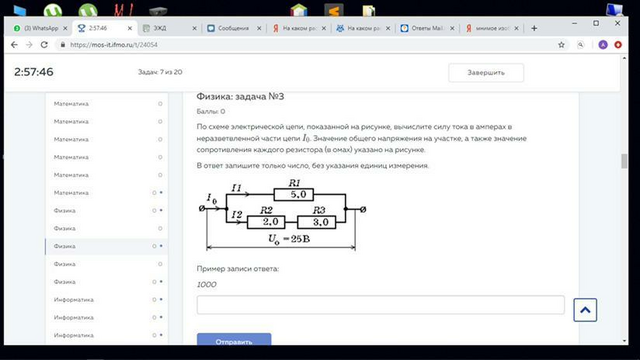Switch to the WhatsApp tab
640x360 pixels.
click(36, 28)
